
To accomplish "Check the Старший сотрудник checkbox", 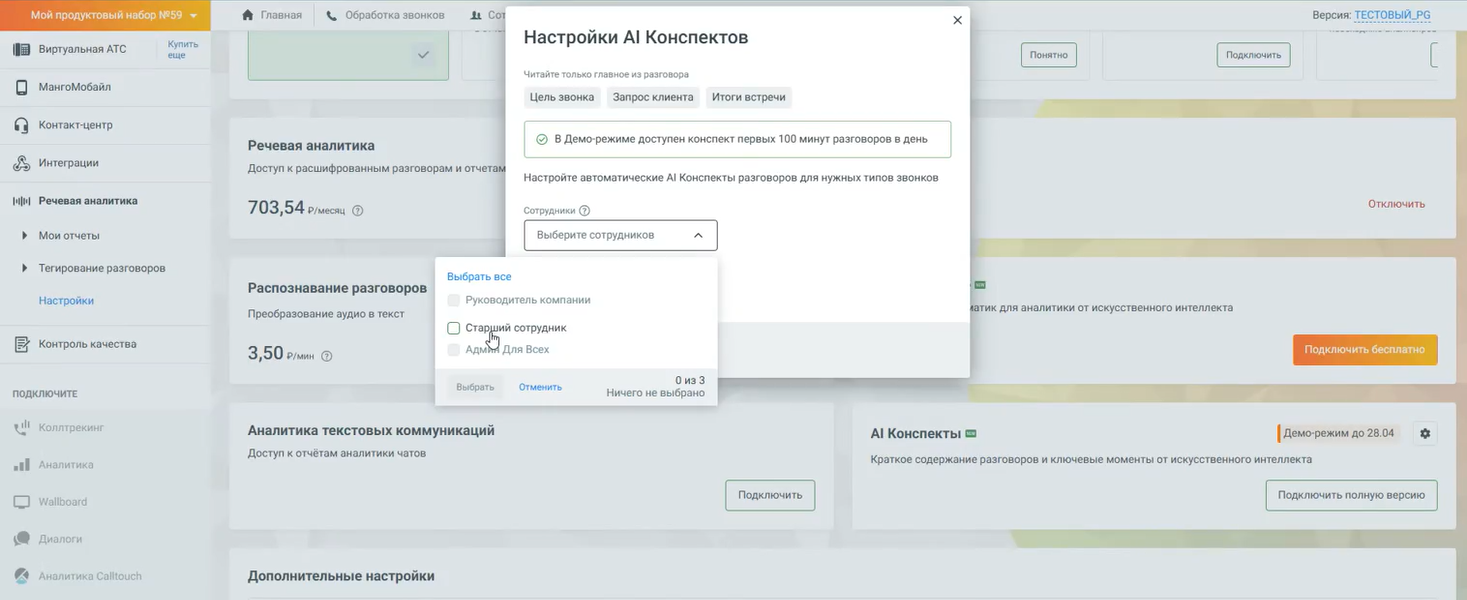I will point(454,328).
